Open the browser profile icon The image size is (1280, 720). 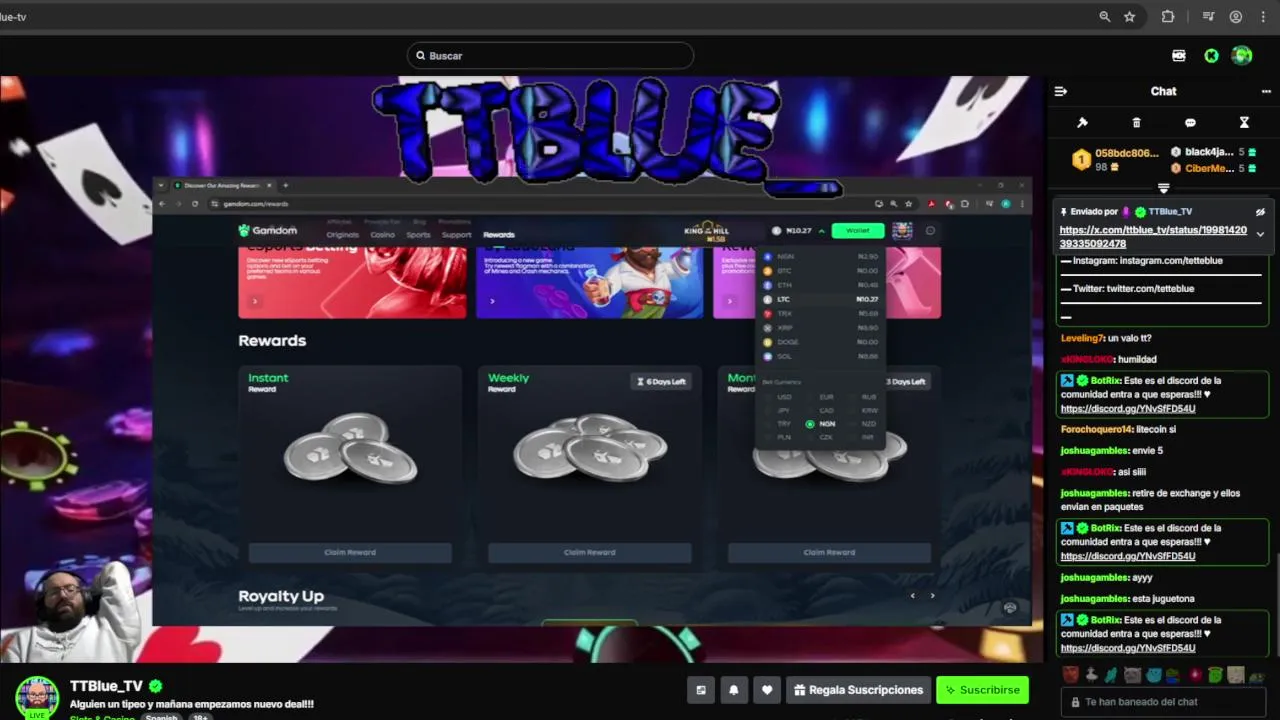[1236, 16]
